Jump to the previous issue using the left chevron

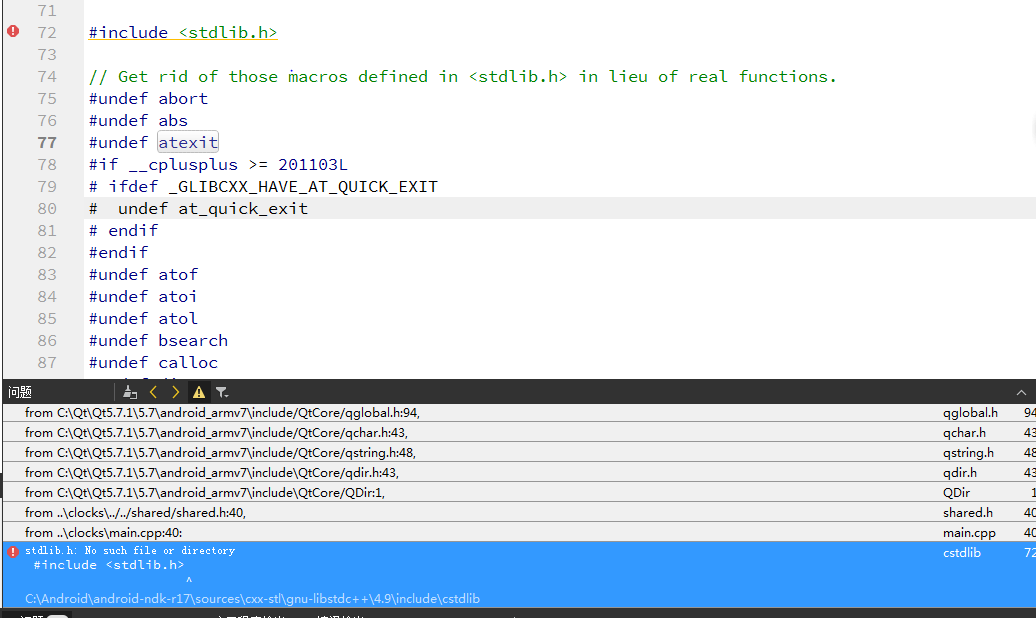pos(153,391)
